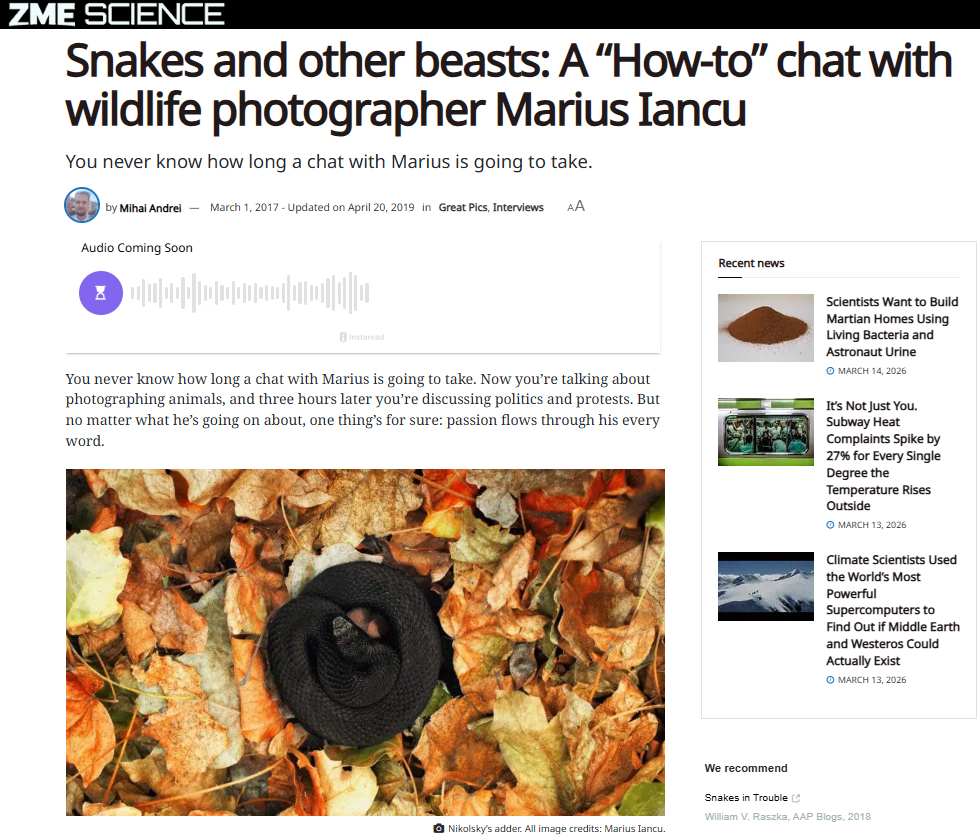Open the Snakes in Trouble recommendation
Viewport: 980px width, 837px height.
point(746,798)
